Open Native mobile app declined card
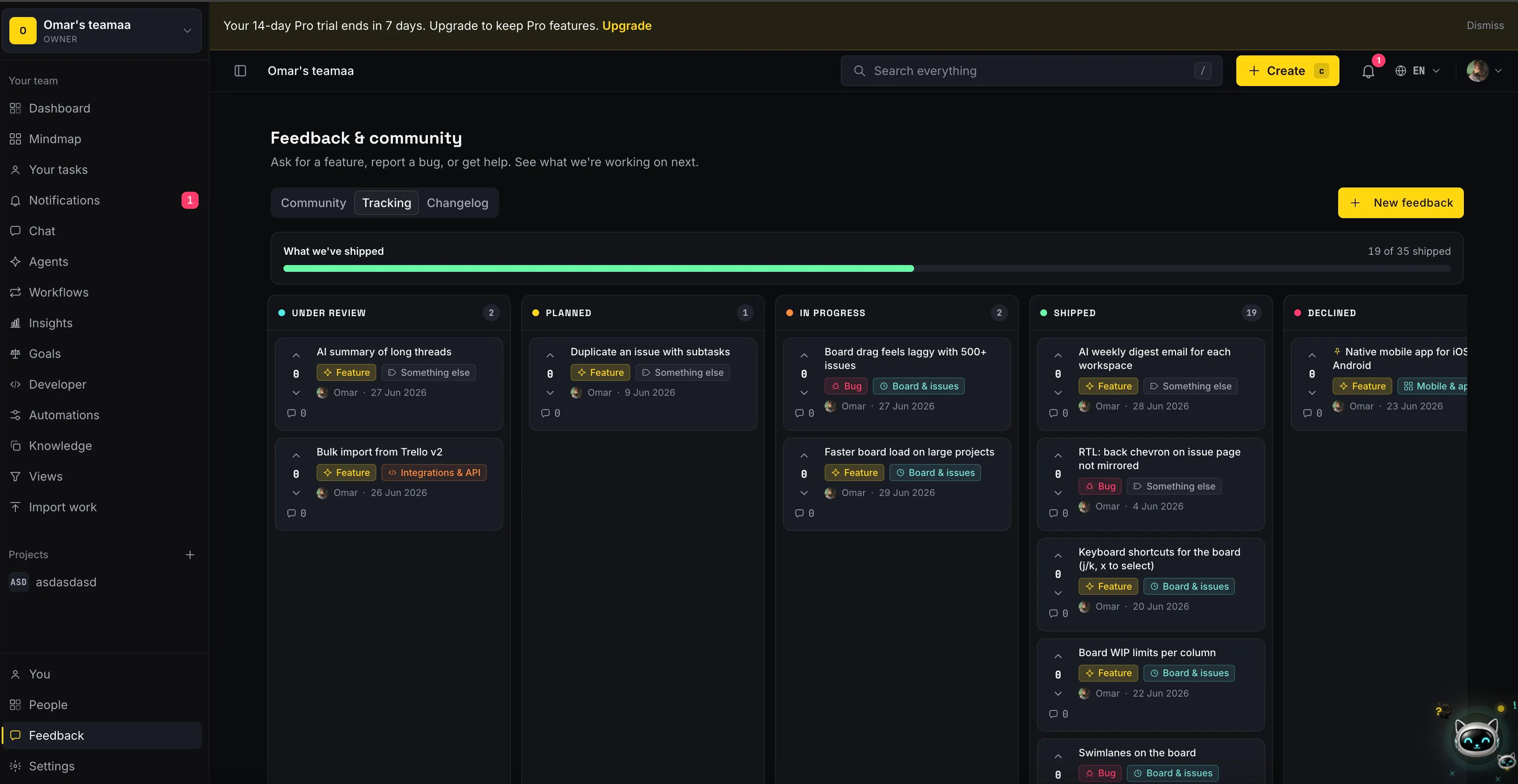This screenshot has width=1518, height=784. click(1379, 383)
